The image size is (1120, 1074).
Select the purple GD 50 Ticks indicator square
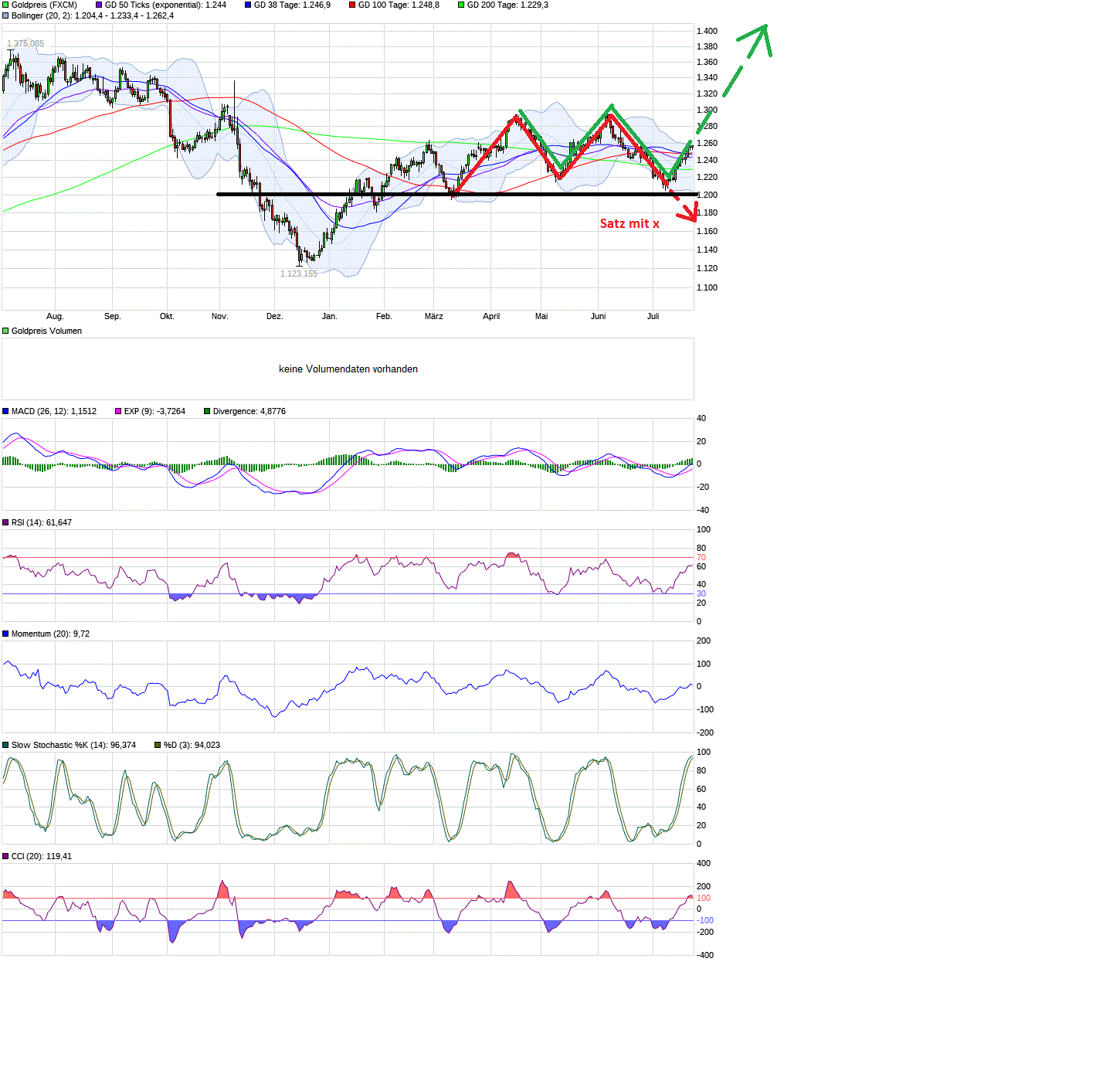click(97, 5)
